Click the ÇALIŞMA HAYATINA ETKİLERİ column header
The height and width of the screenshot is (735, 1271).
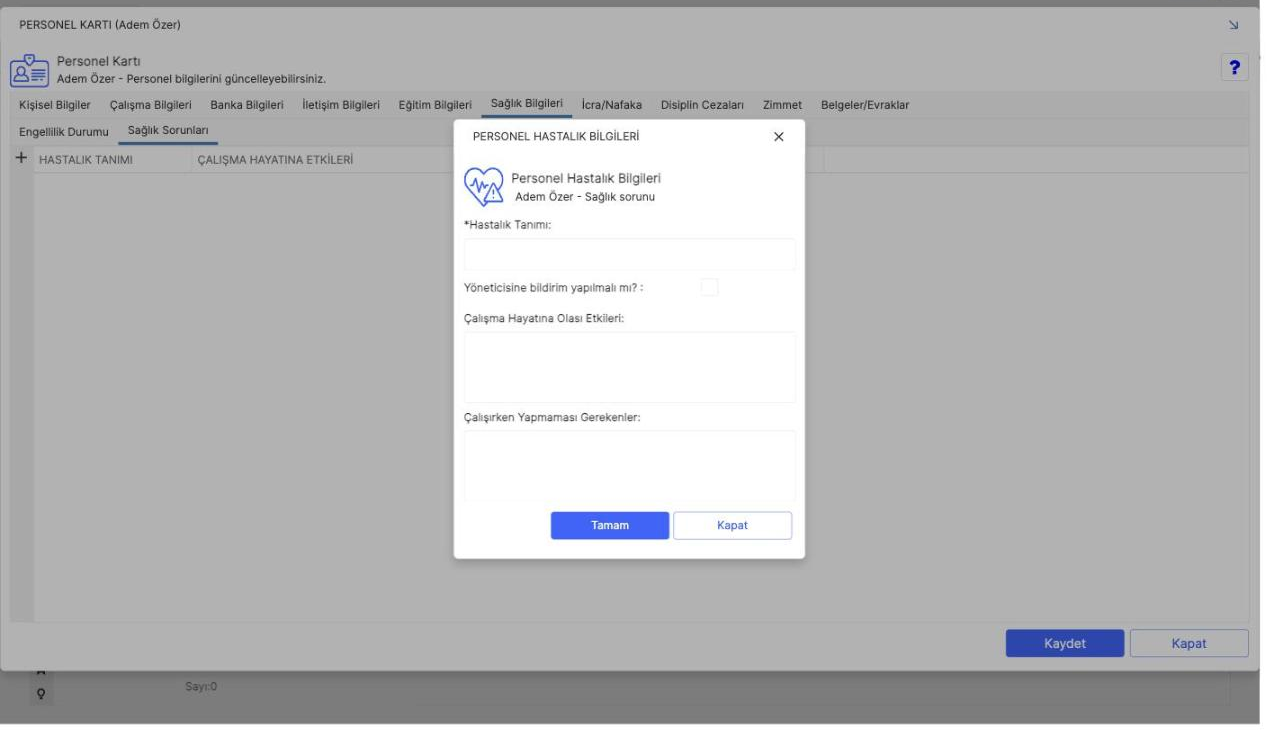pos(275,160)
